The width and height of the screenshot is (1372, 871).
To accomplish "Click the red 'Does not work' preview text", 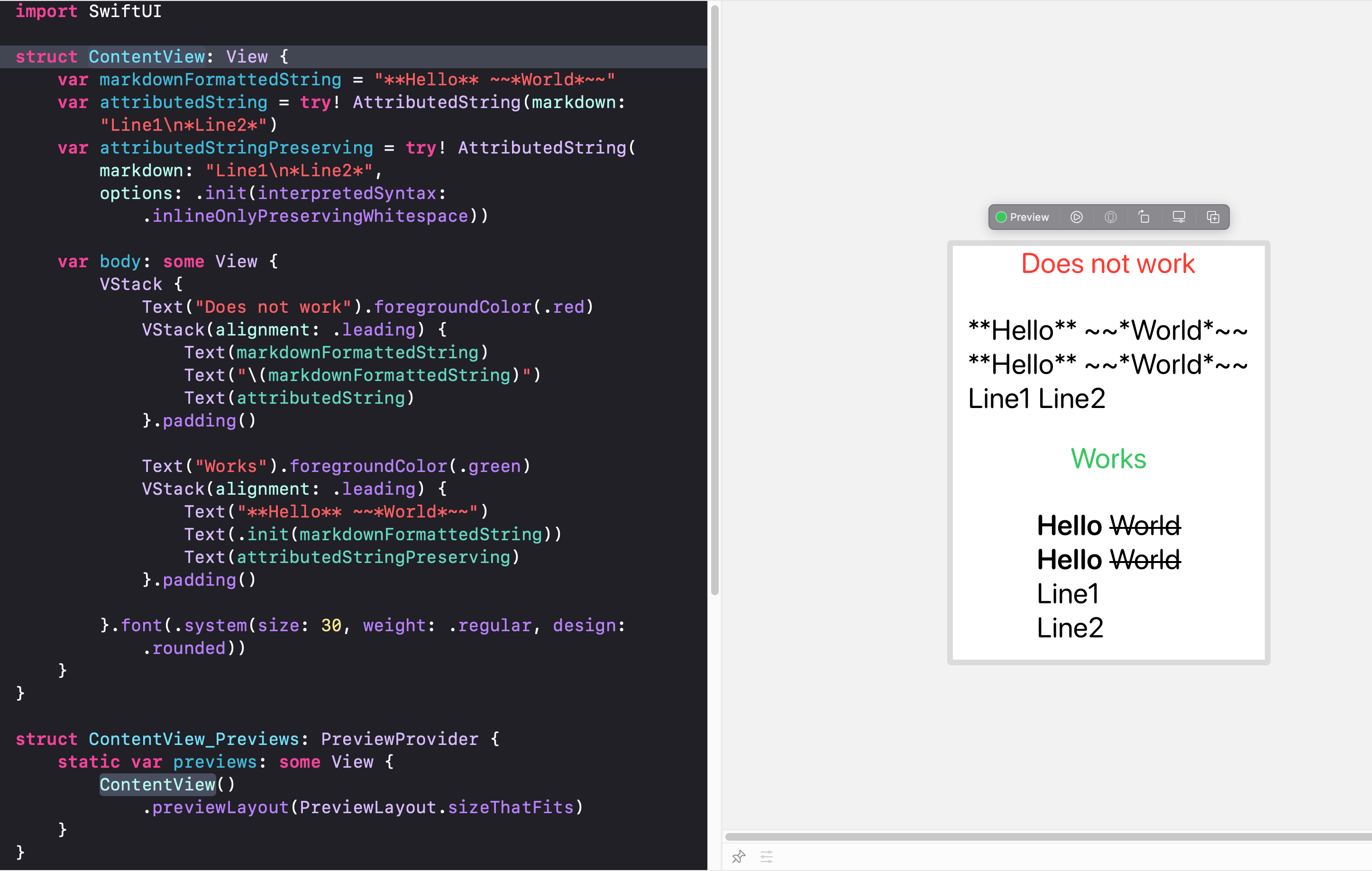I will [1107, 263].
